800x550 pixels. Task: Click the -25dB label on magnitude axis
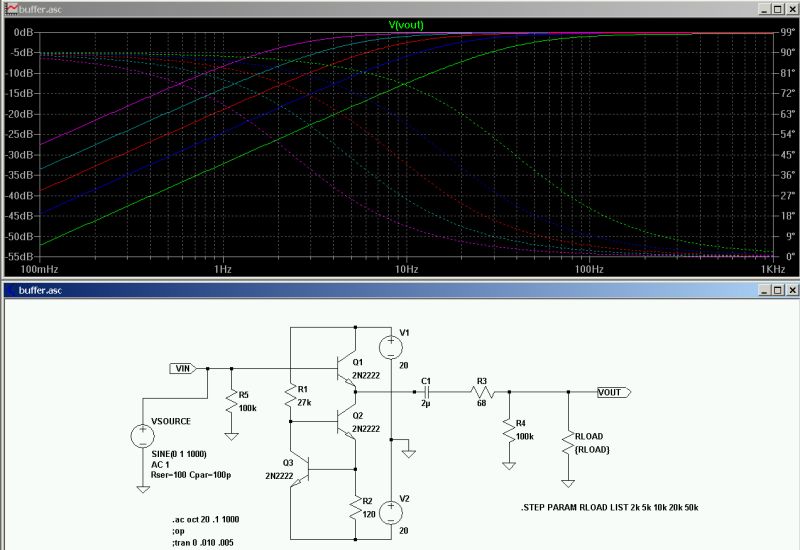(x=19, y=134)
